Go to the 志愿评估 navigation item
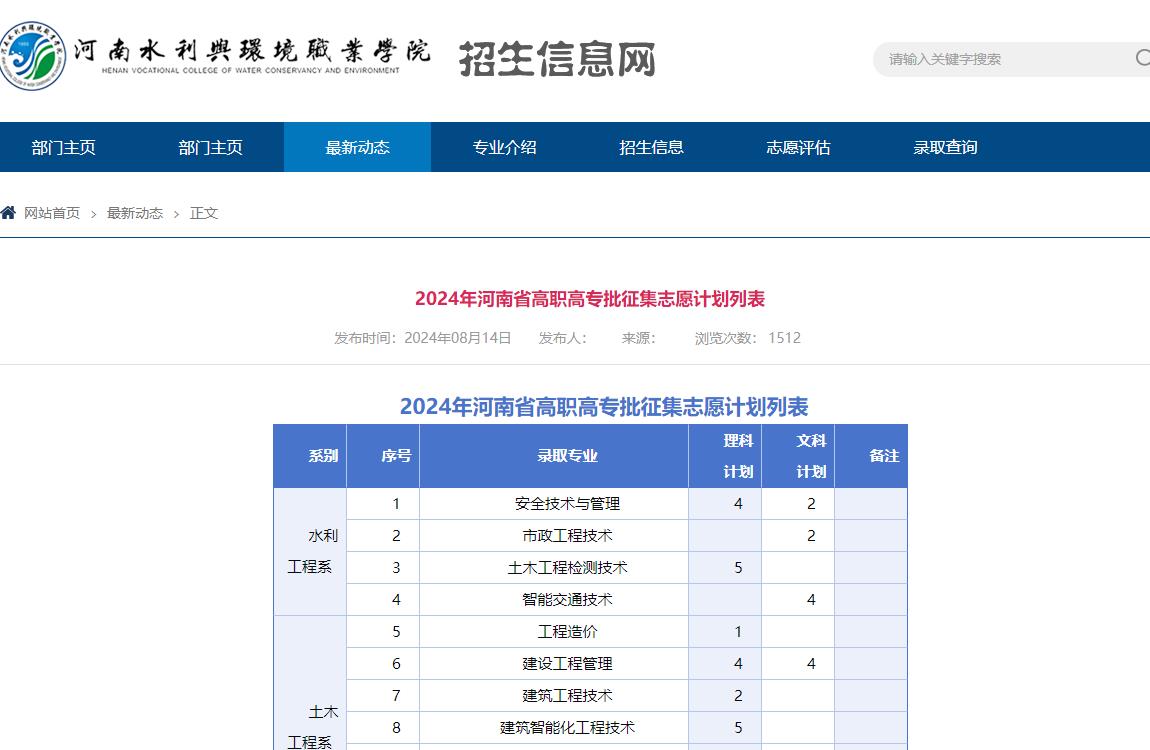This screenshot has height=750, width=1150. [x=798, y=147]
